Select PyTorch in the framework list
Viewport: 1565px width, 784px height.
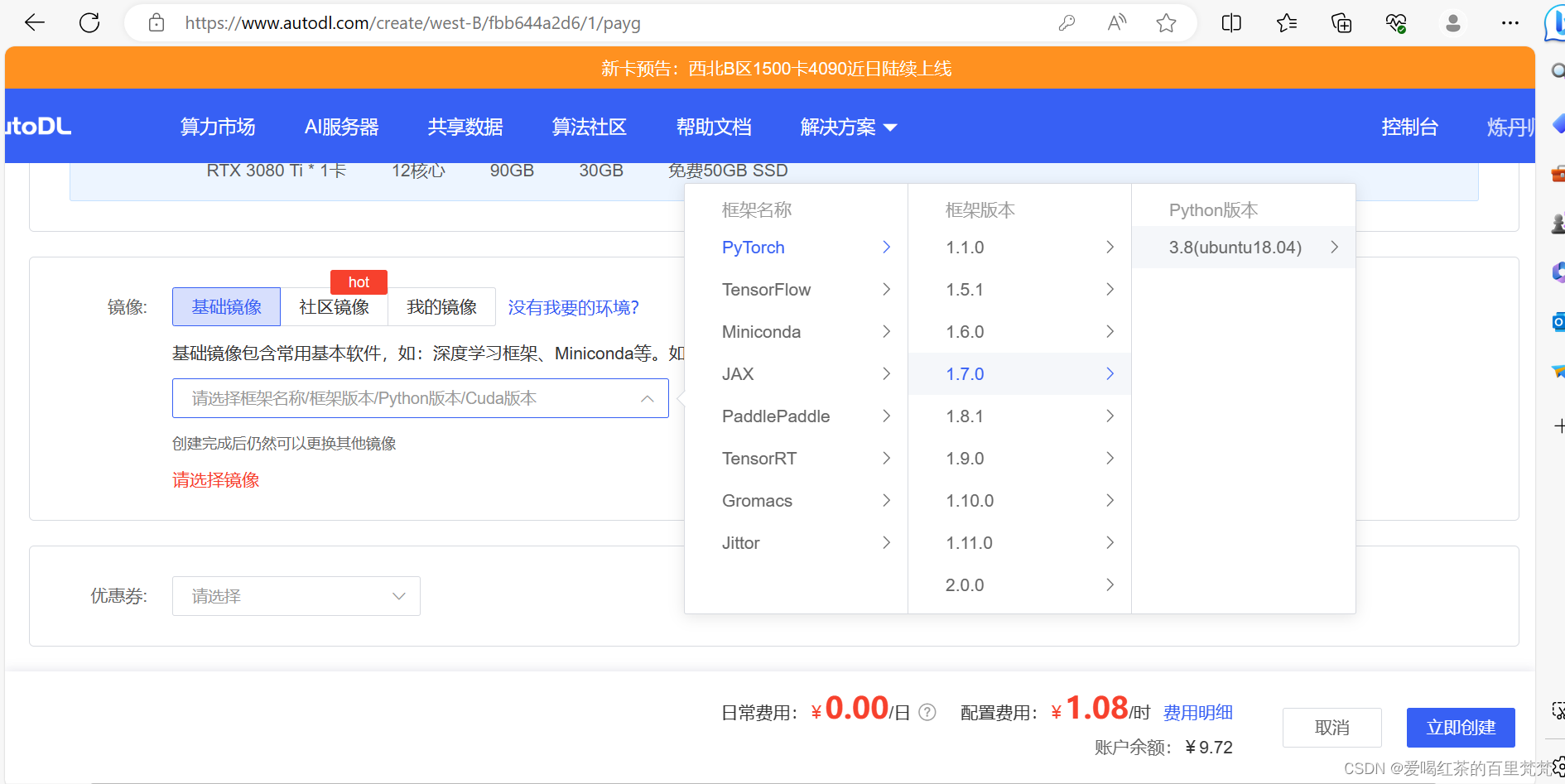pyautogui.click(x=797, y=248)
